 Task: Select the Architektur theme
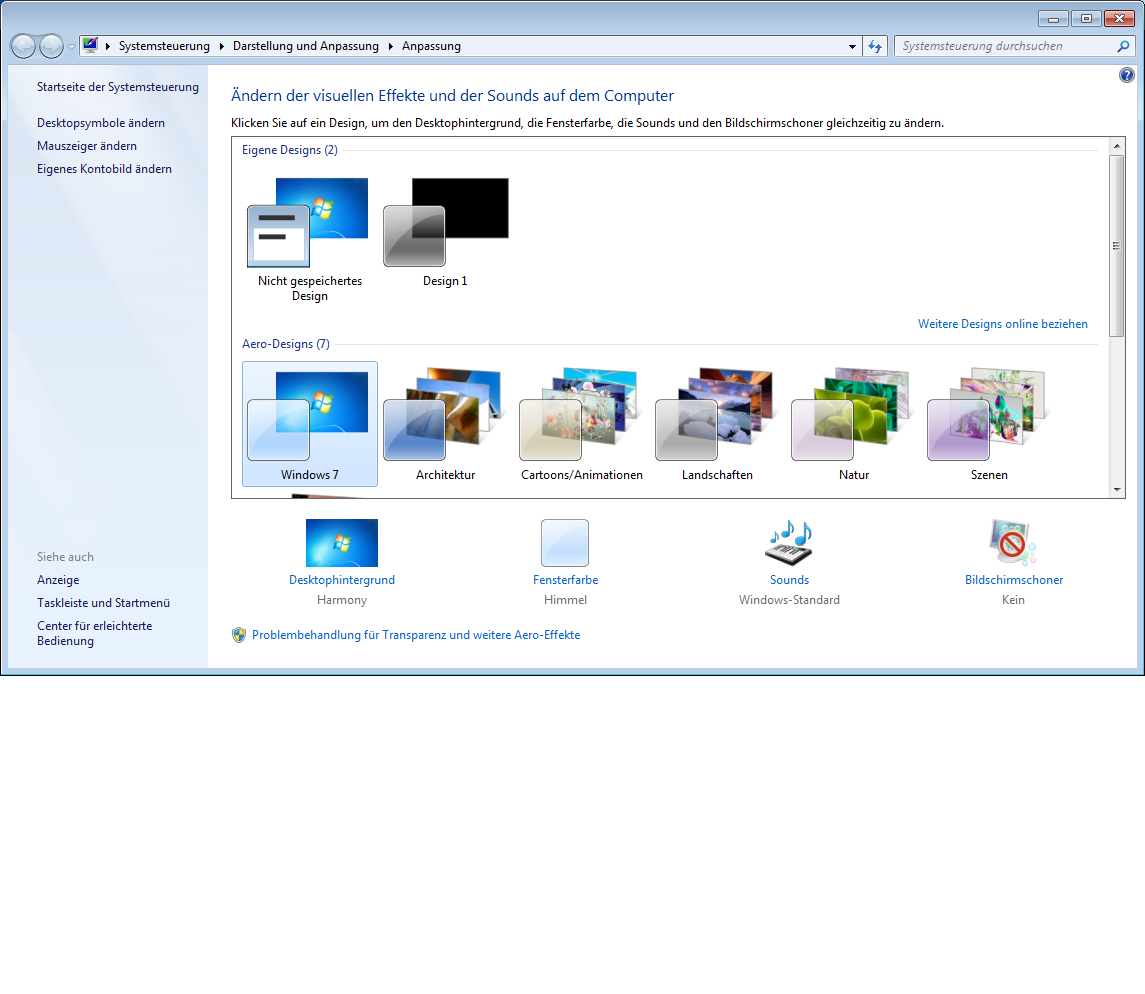tap(445, 424)
